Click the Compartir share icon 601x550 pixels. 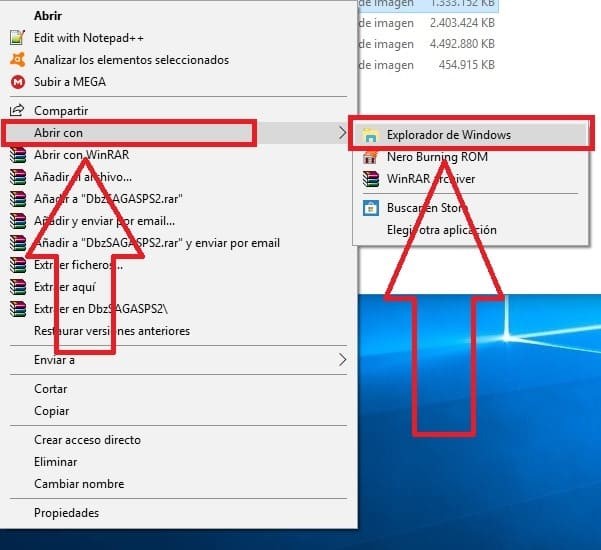[17, 111]
